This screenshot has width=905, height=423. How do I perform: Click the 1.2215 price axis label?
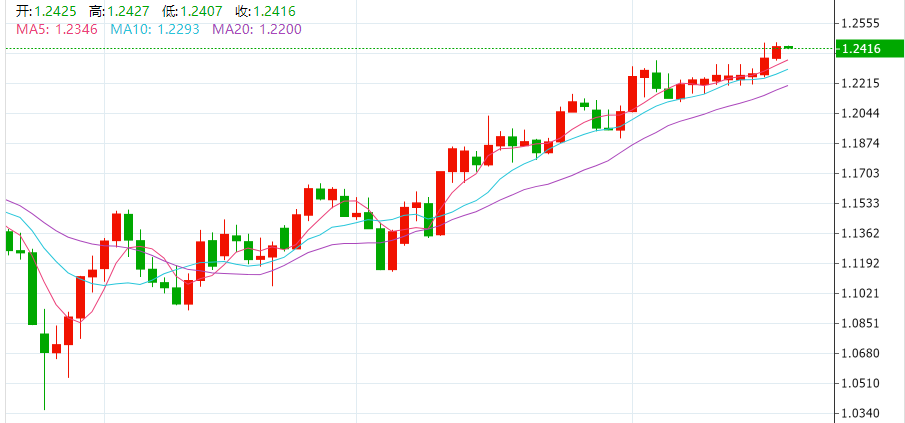868,83
